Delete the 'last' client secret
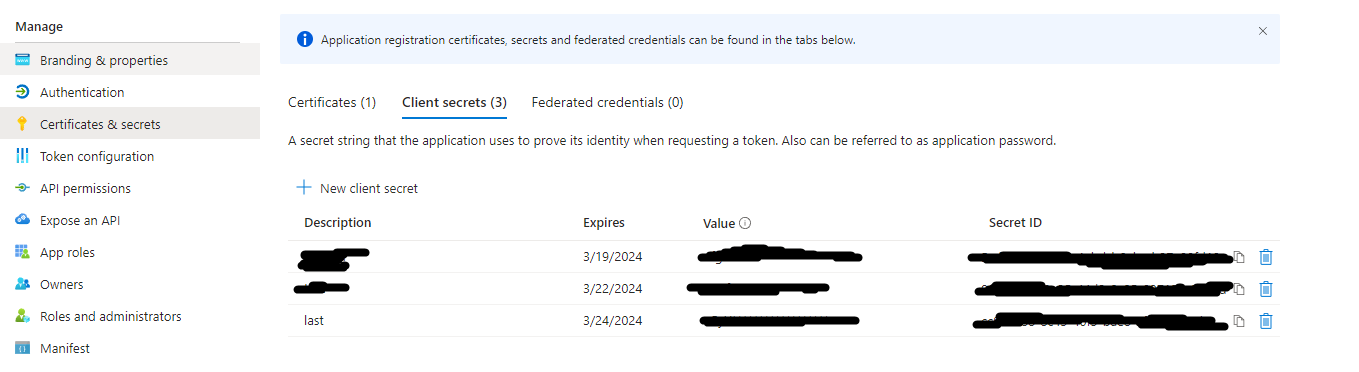 point(1265,321)
